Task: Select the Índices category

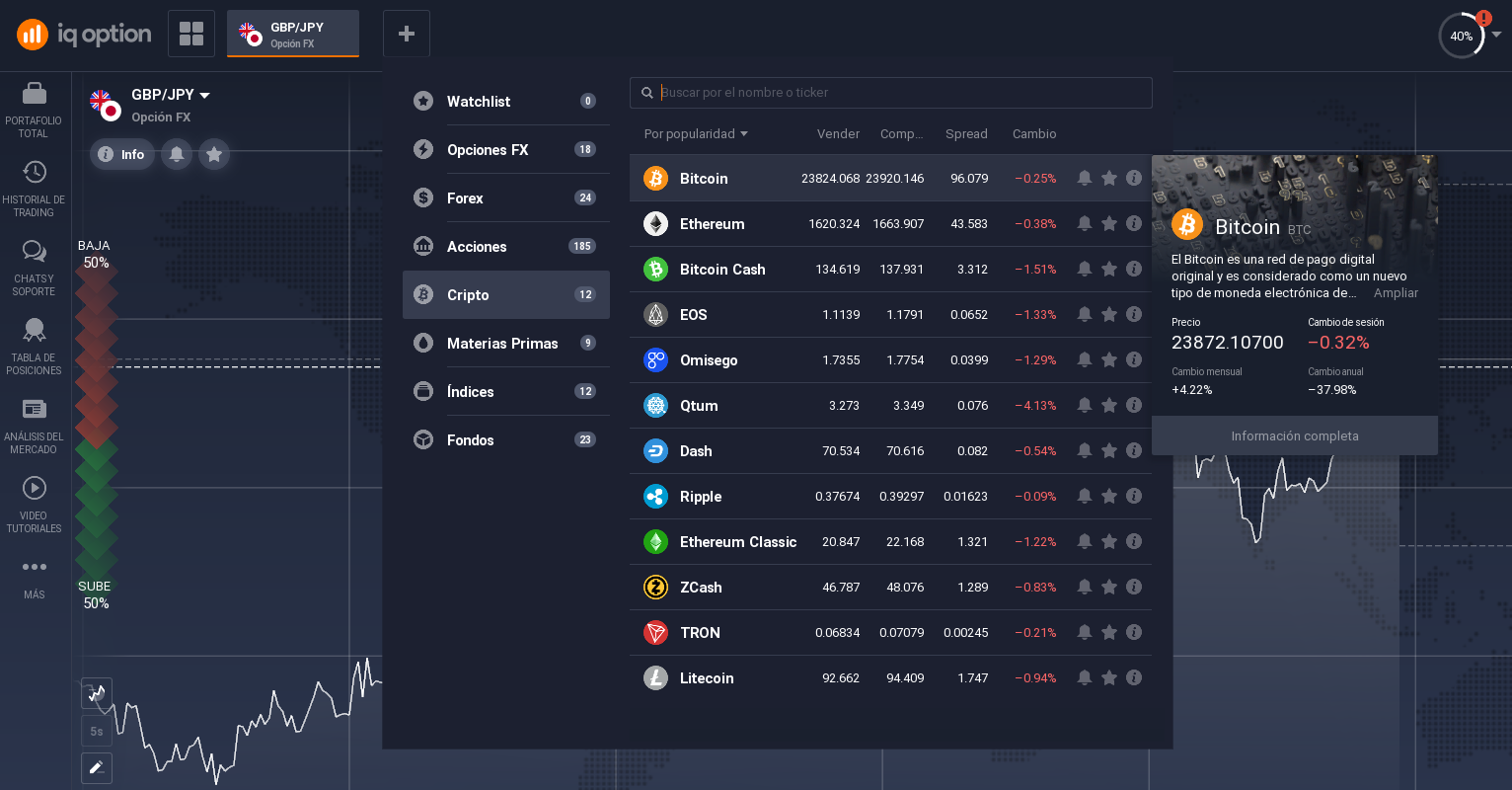Action: 506,392
